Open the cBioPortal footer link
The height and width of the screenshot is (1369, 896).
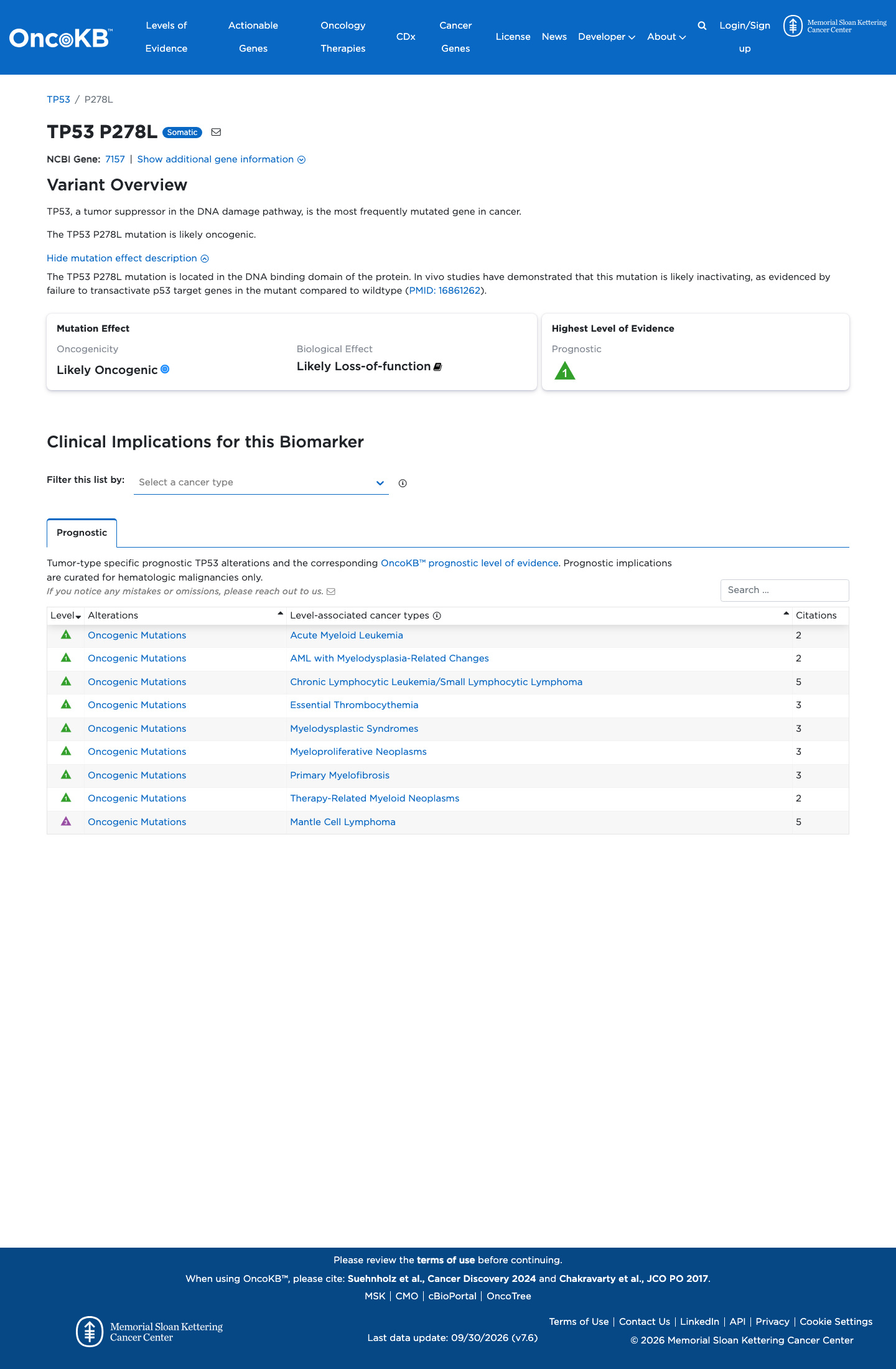[452, 1296]
